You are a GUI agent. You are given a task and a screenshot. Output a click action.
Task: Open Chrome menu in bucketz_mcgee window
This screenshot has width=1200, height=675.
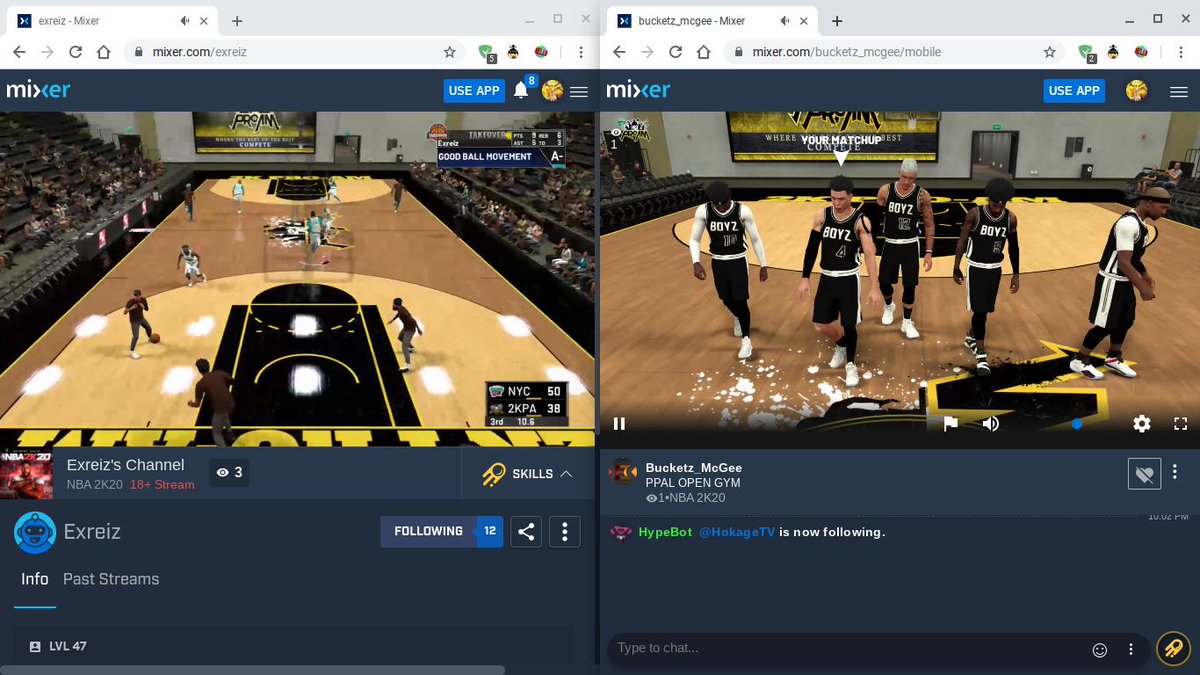[x=1180, y=52]
